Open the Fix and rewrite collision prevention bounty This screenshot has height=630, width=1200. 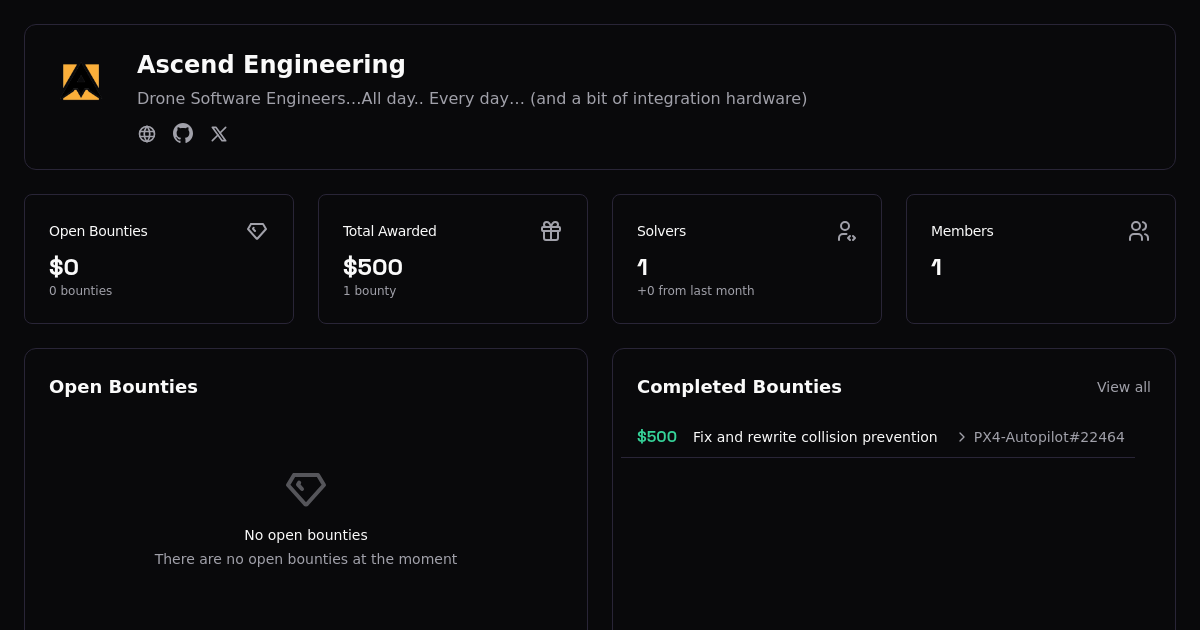click(815, 437)
